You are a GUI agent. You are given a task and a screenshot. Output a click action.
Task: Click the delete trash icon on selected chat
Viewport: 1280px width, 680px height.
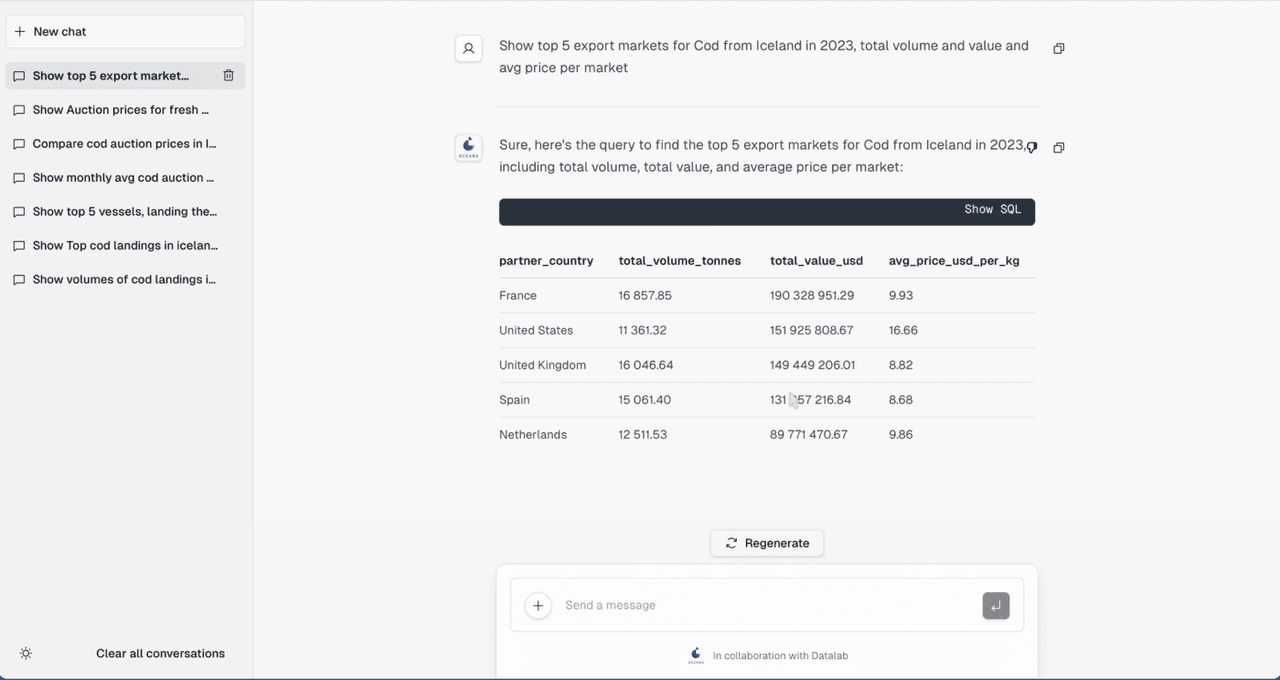coord(228,76)
